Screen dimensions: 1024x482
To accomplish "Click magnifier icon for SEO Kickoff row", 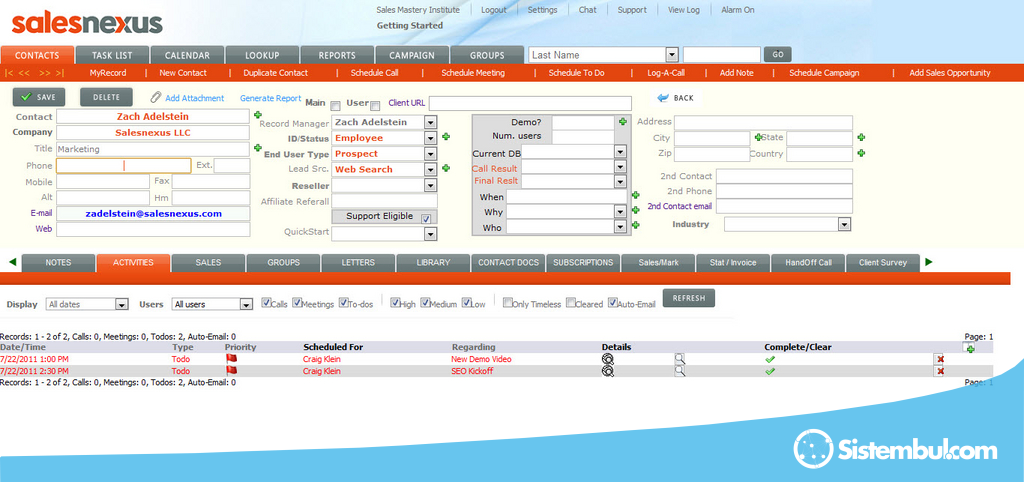I will click(680, 371).
